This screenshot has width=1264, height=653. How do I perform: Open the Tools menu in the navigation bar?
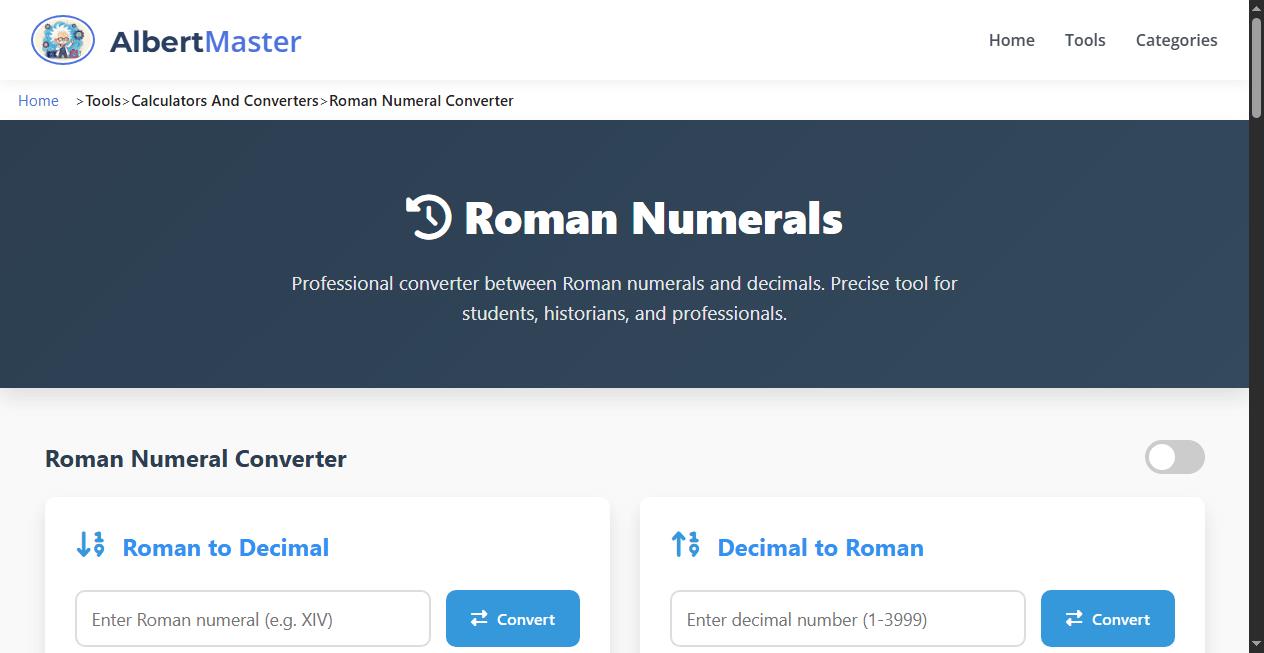click(1085, 40)
